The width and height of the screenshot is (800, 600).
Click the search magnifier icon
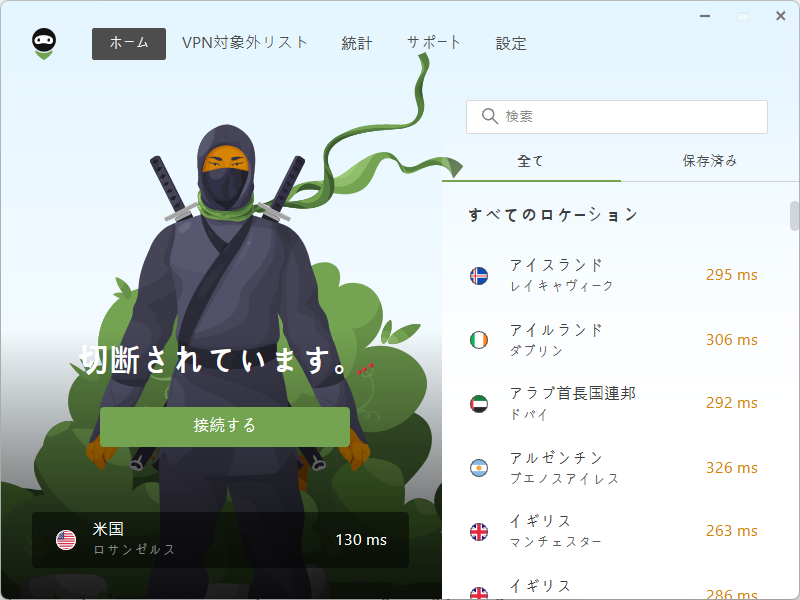point(490,117)
